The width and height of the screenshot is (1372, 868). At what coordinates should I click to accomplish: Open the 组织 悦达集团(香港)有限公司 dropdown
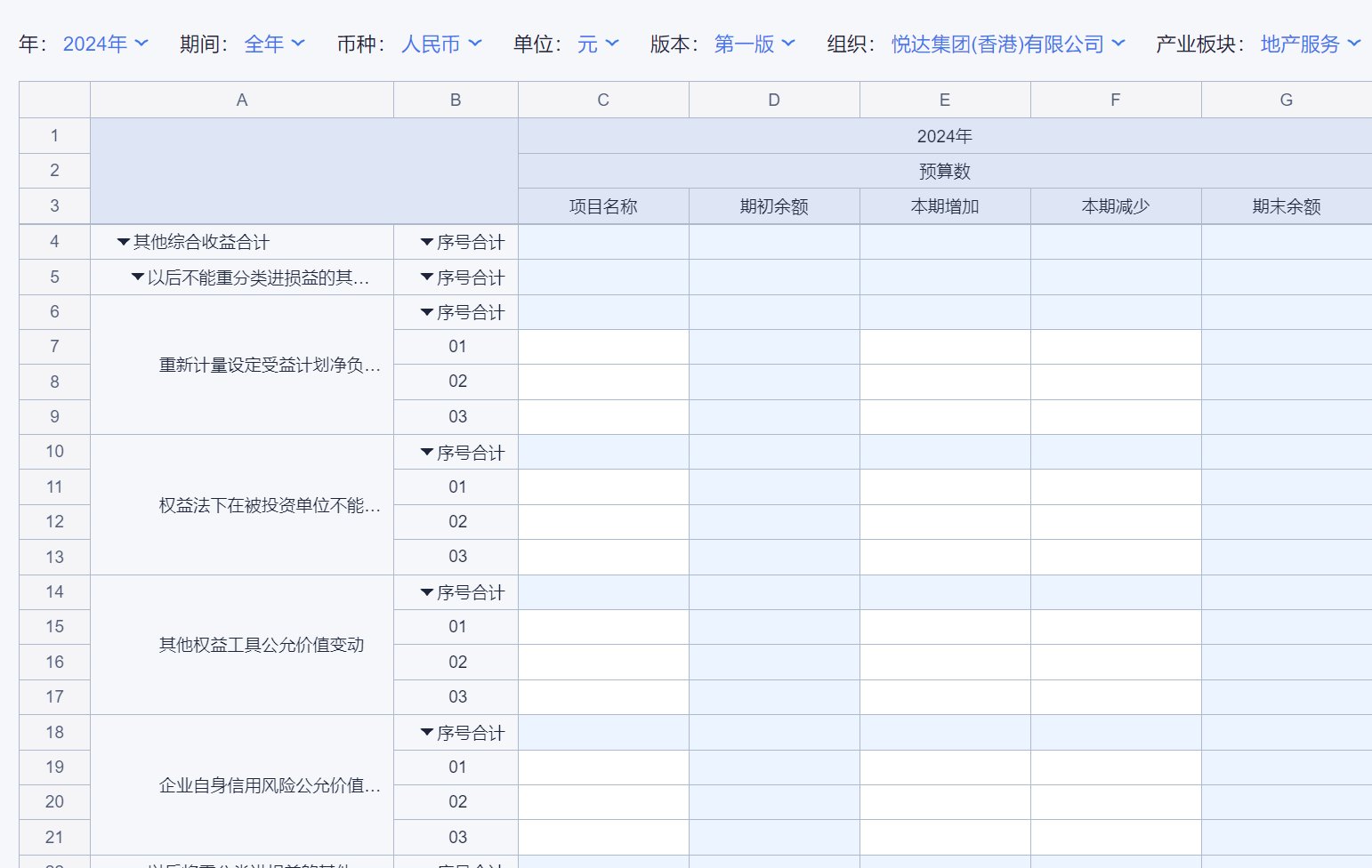pyautogui.click(x=1008, y=44)
